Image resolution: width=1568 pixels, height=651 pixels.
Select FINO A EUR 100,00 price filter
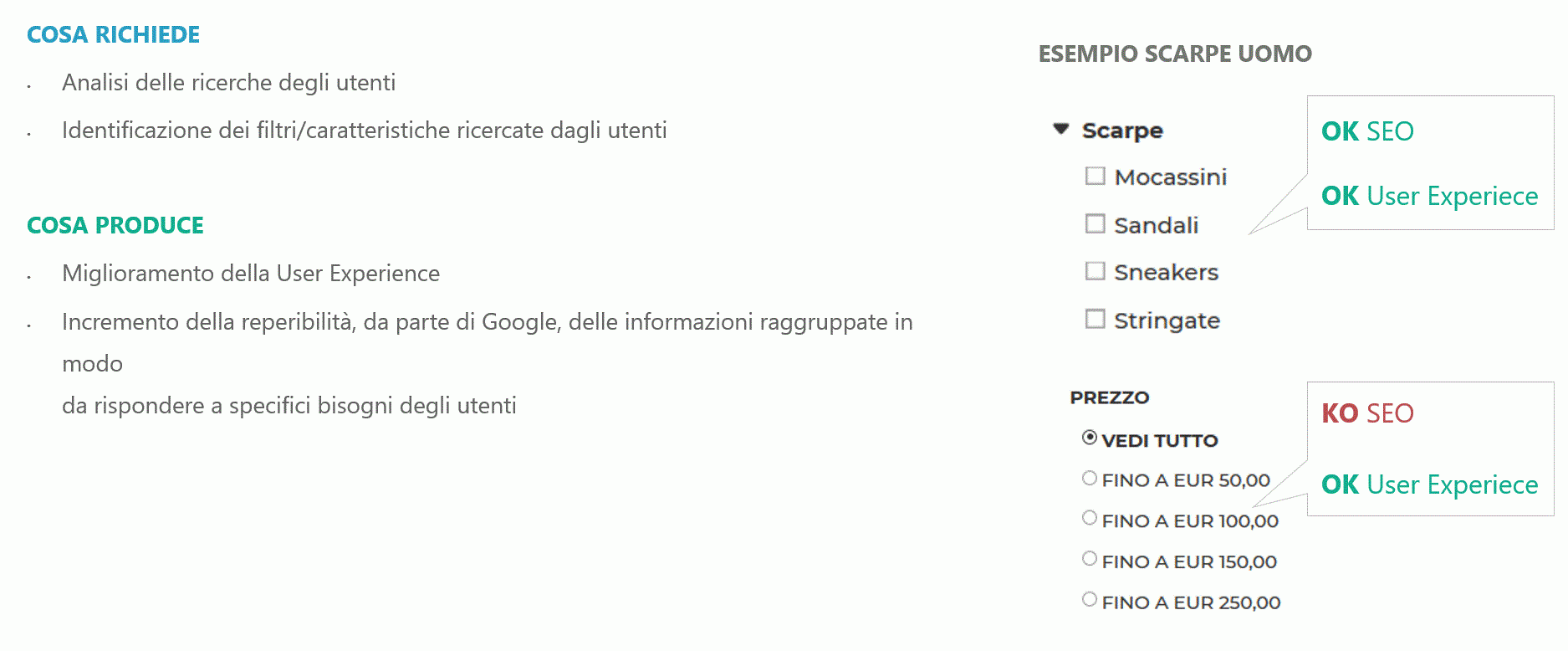pos(1090,518)
